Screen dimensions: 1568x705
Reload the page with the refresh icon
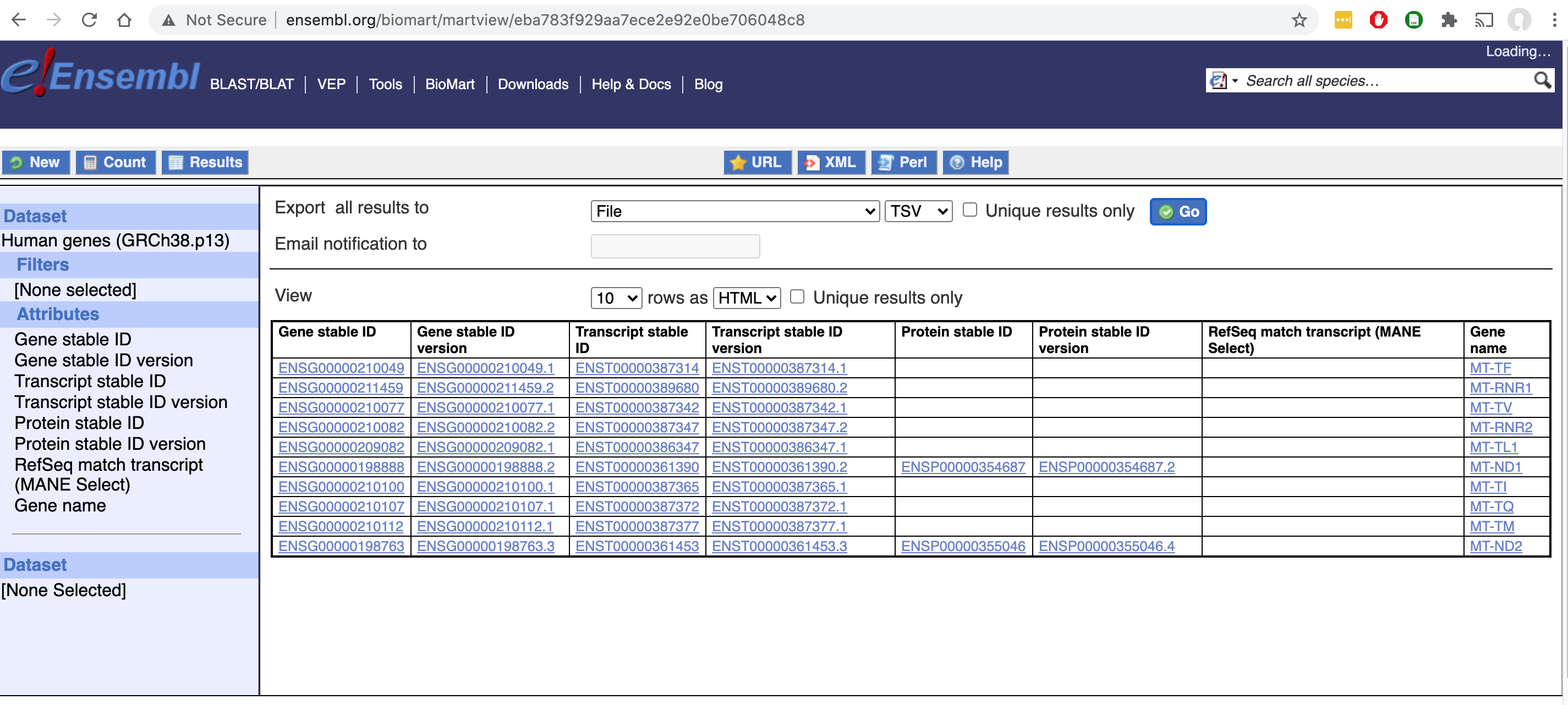point(89,20)
